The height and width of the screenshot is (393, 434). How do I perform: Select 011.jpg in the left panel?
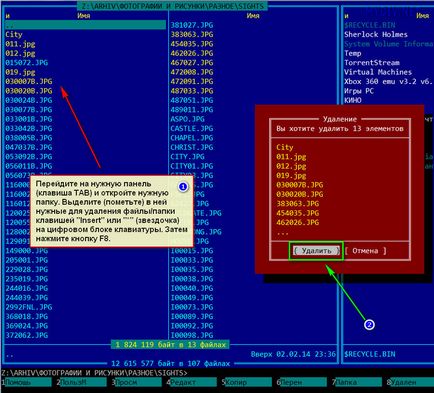[x=20, y=44]
